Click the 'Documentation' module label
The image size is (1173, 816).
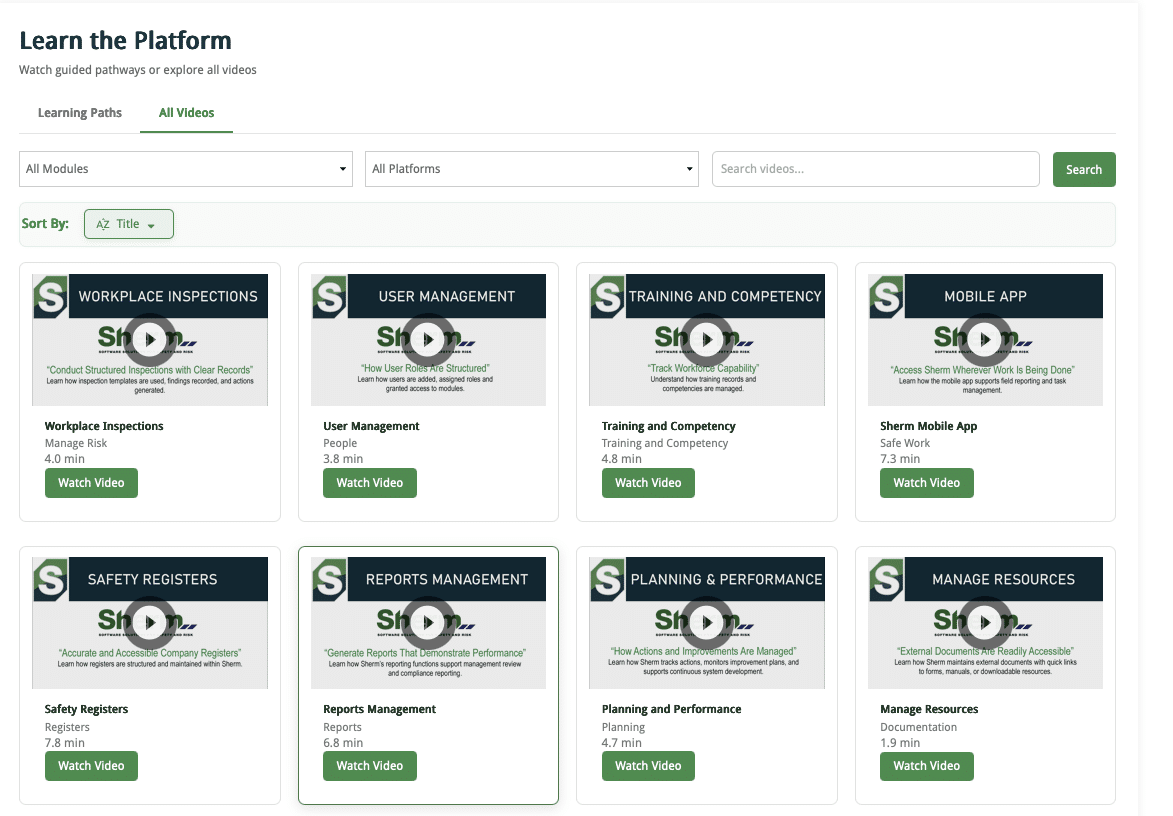919,727
